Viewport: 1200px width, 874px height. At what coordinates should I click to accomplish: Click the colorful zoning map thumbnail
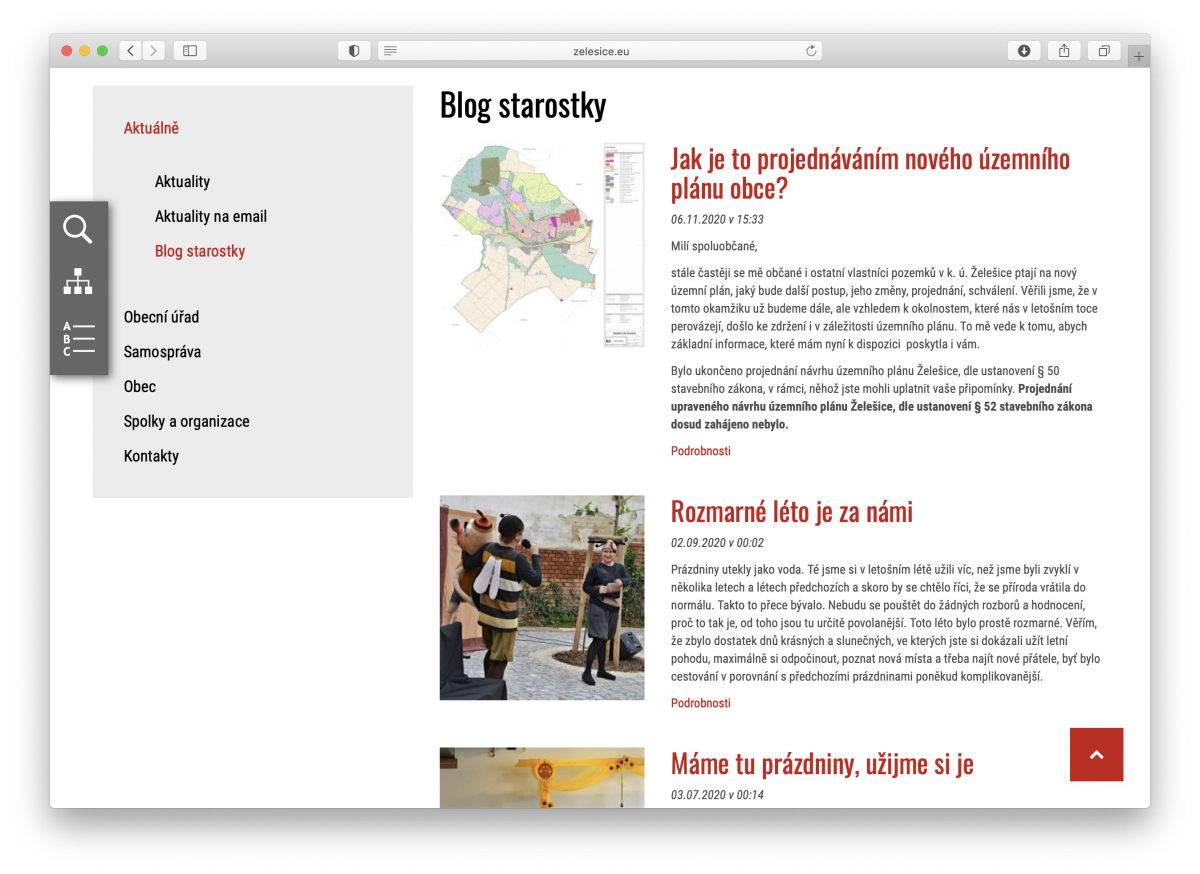(541, 243)
